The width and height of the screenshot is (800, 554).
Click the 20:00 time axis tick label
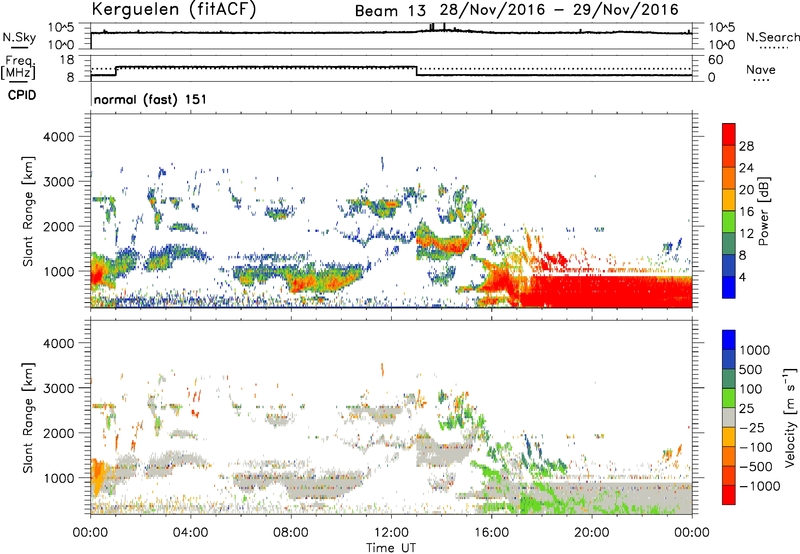591,533
